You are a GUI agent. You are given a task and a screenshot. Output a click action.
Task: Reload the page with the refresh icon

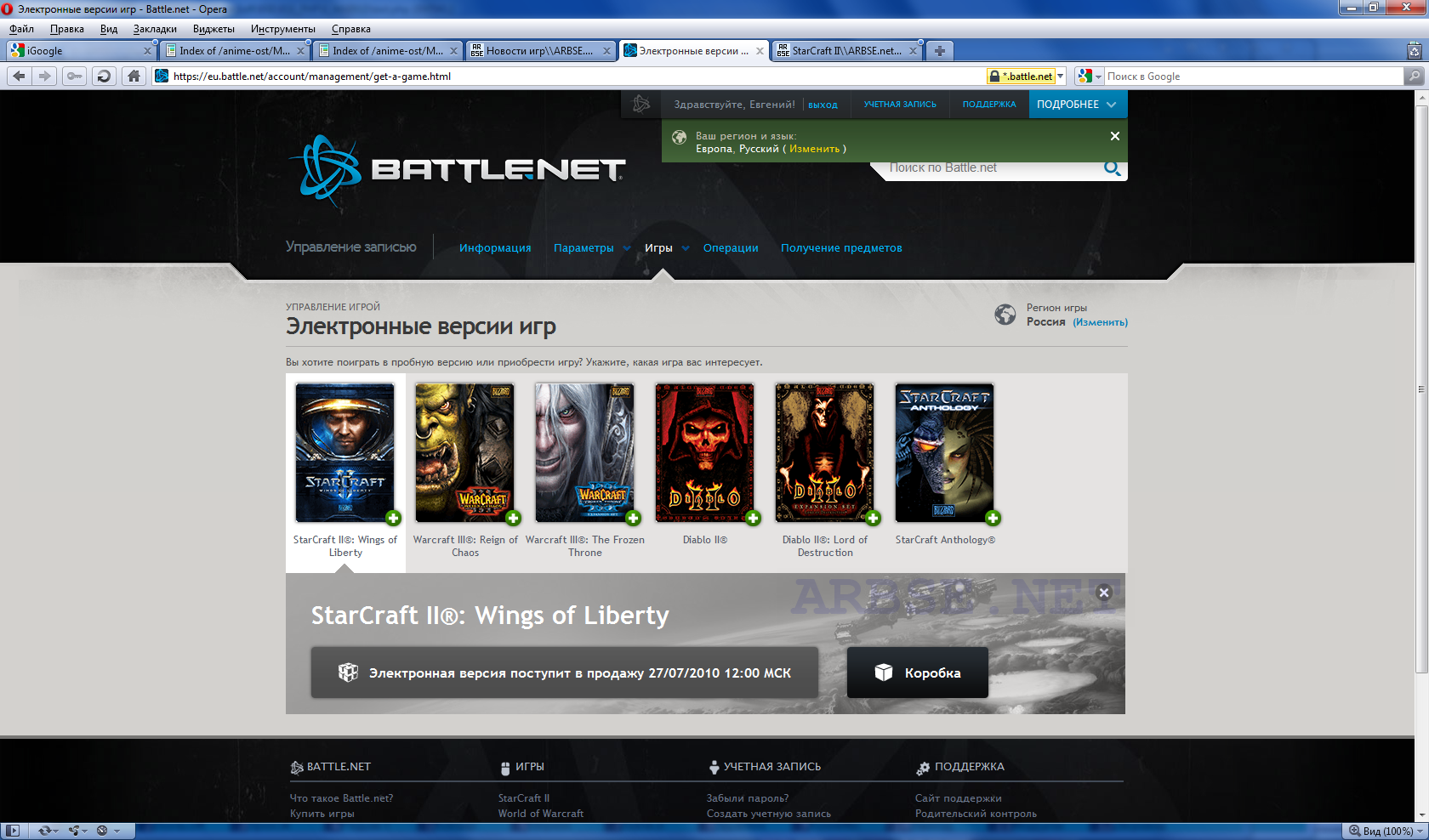click(104, 76)
